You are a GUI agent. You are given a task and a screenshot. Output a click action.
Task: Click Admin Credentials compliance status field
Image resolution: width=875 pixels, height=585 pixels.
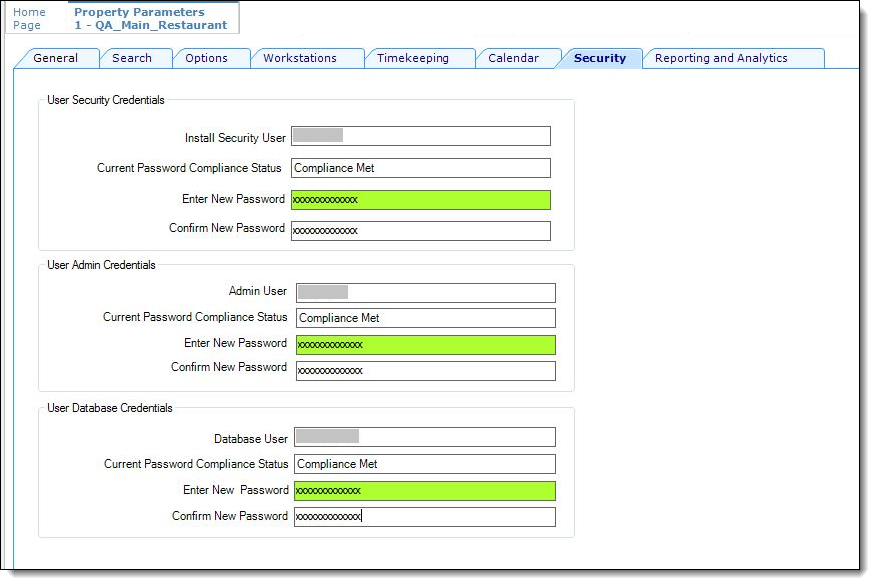426,318
